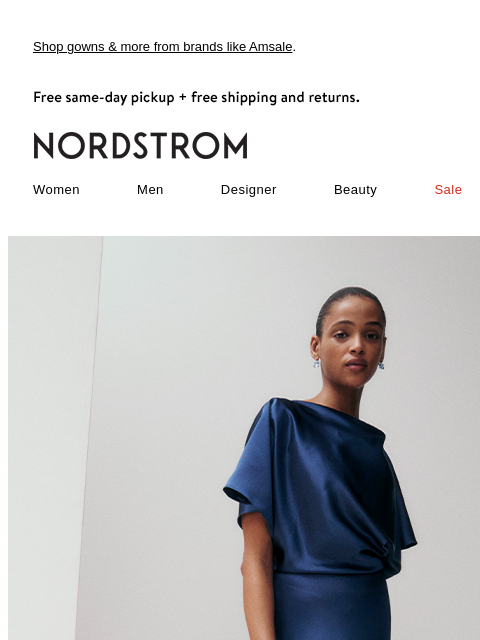Open the Women navigation item
The height and width of the screenshot is (640, 480).
click(x=56, y=190)
